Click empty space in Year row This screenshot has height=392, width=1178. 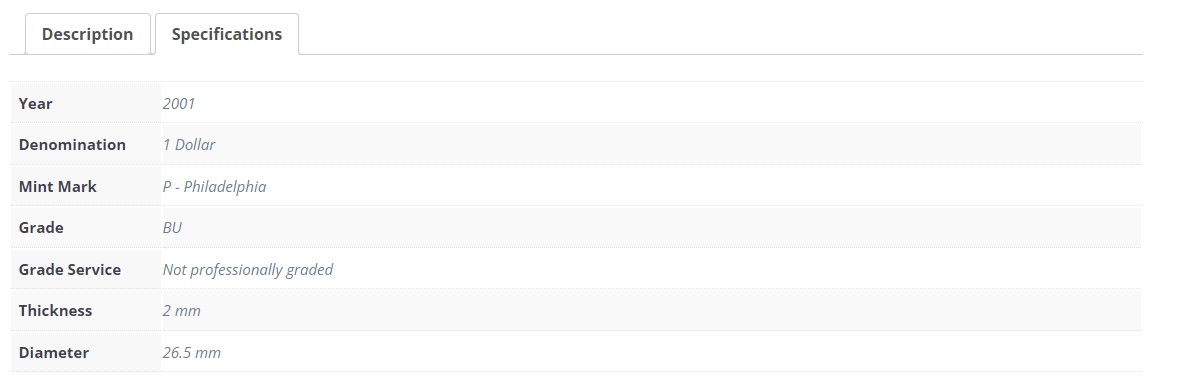[x=669, y=103]
